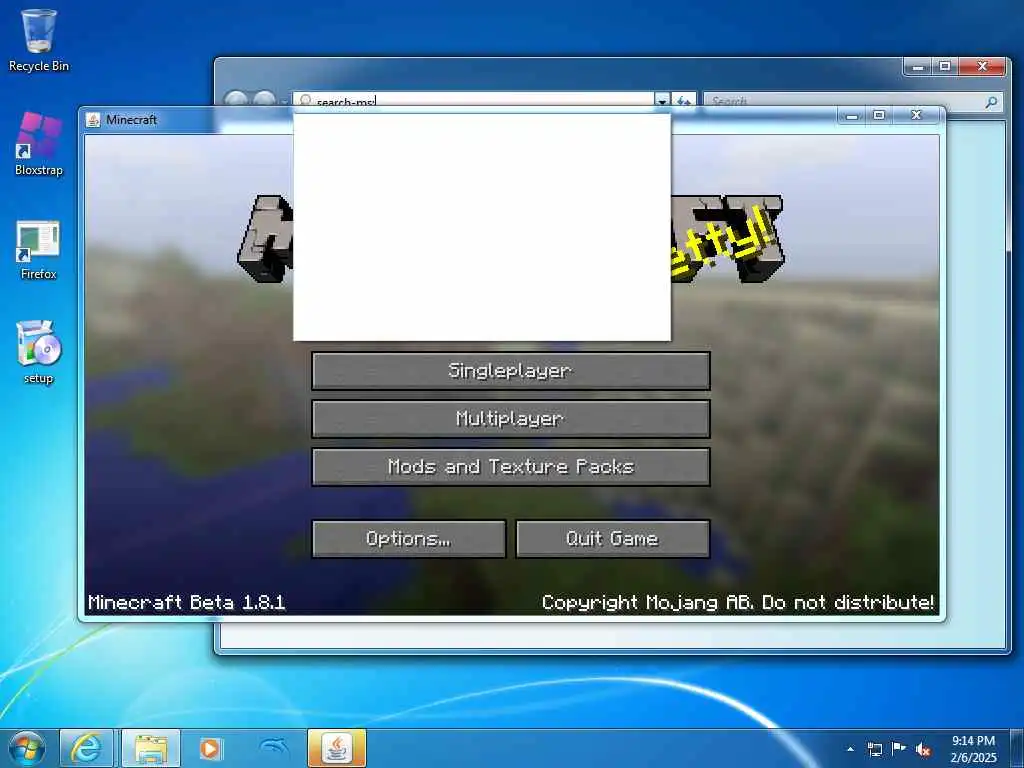Select the setup installer desktop icon
The height and width of the screenshot is (768, 1024).
(x=39, y=353)
